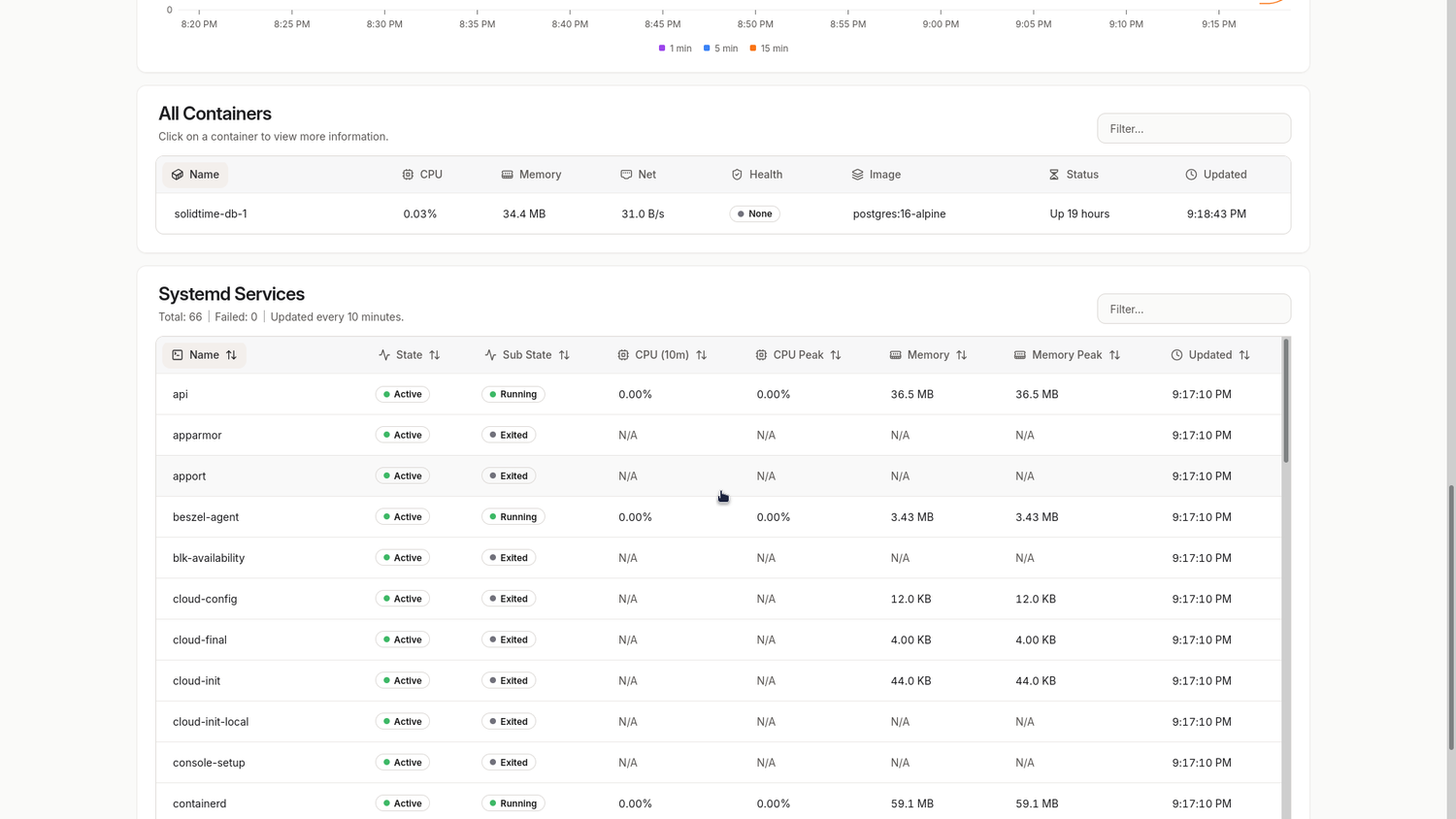Viewport: 1456px width, 819px height.
Task: Click the Active badge in the apparmor row
Action: [403, 435]
